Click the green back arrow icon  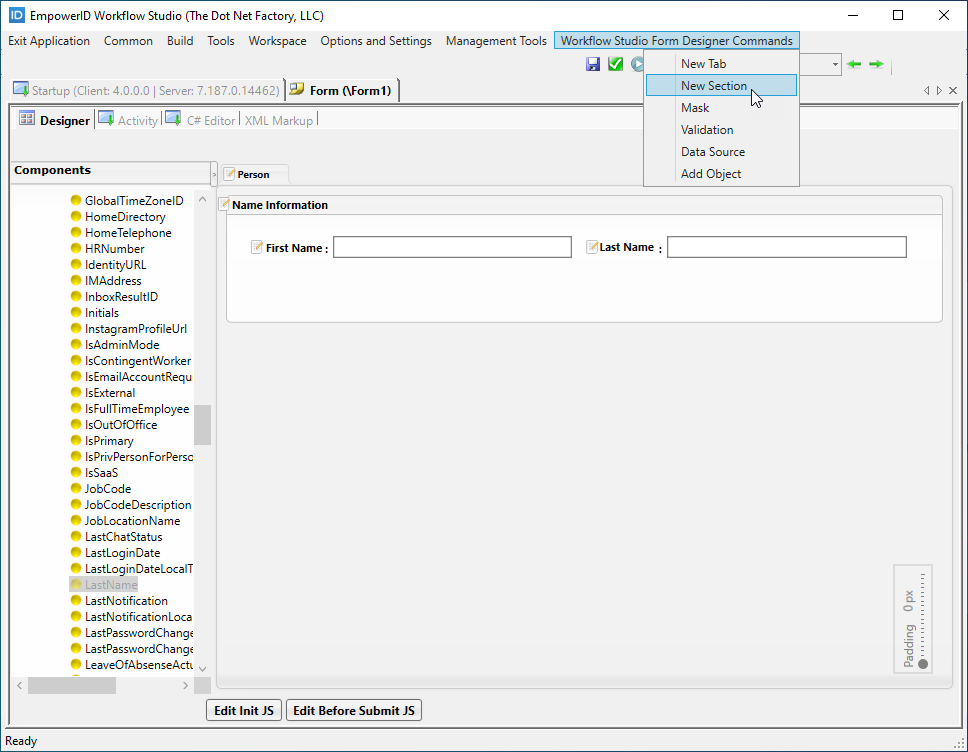tap(853, 64)
